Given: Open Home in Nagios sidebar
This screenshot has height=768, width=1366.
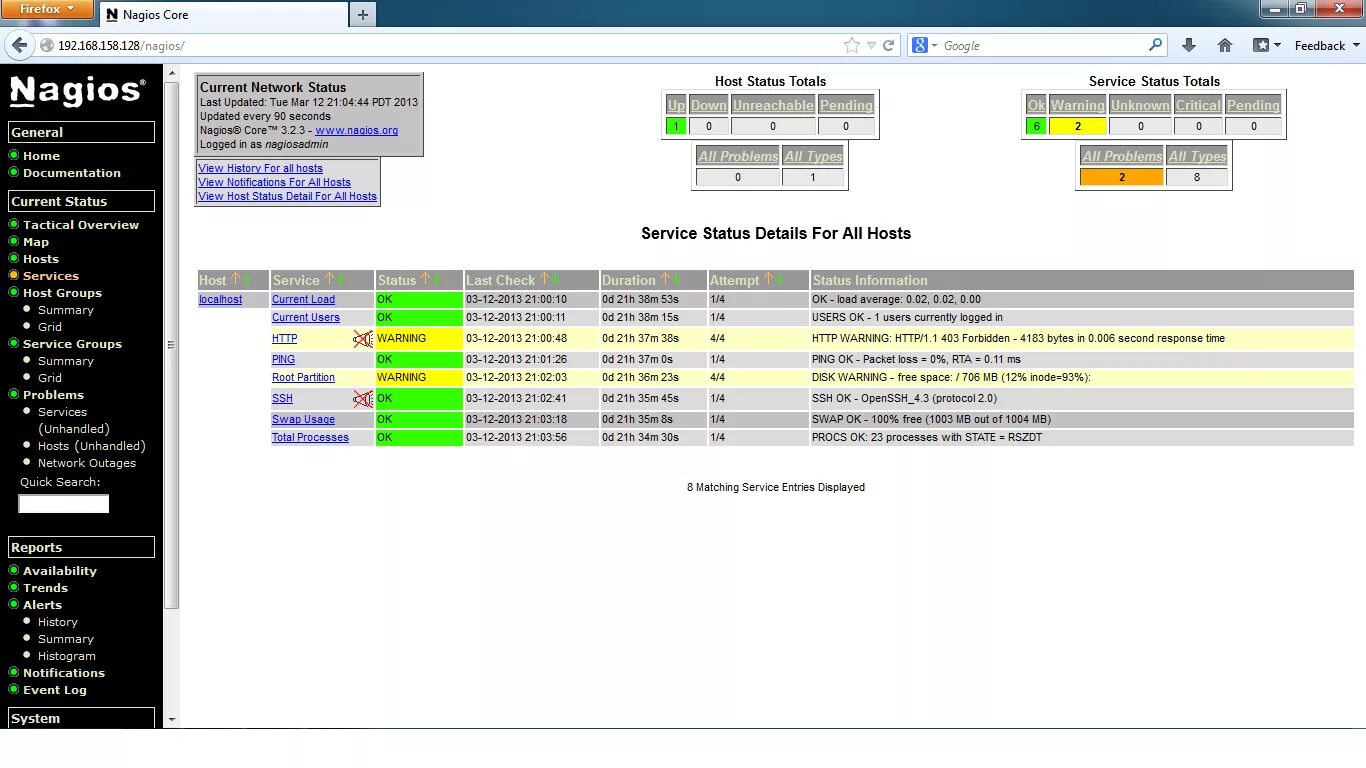Looking at the screenshot, I should pyautogui.click(x=41, y=156).
